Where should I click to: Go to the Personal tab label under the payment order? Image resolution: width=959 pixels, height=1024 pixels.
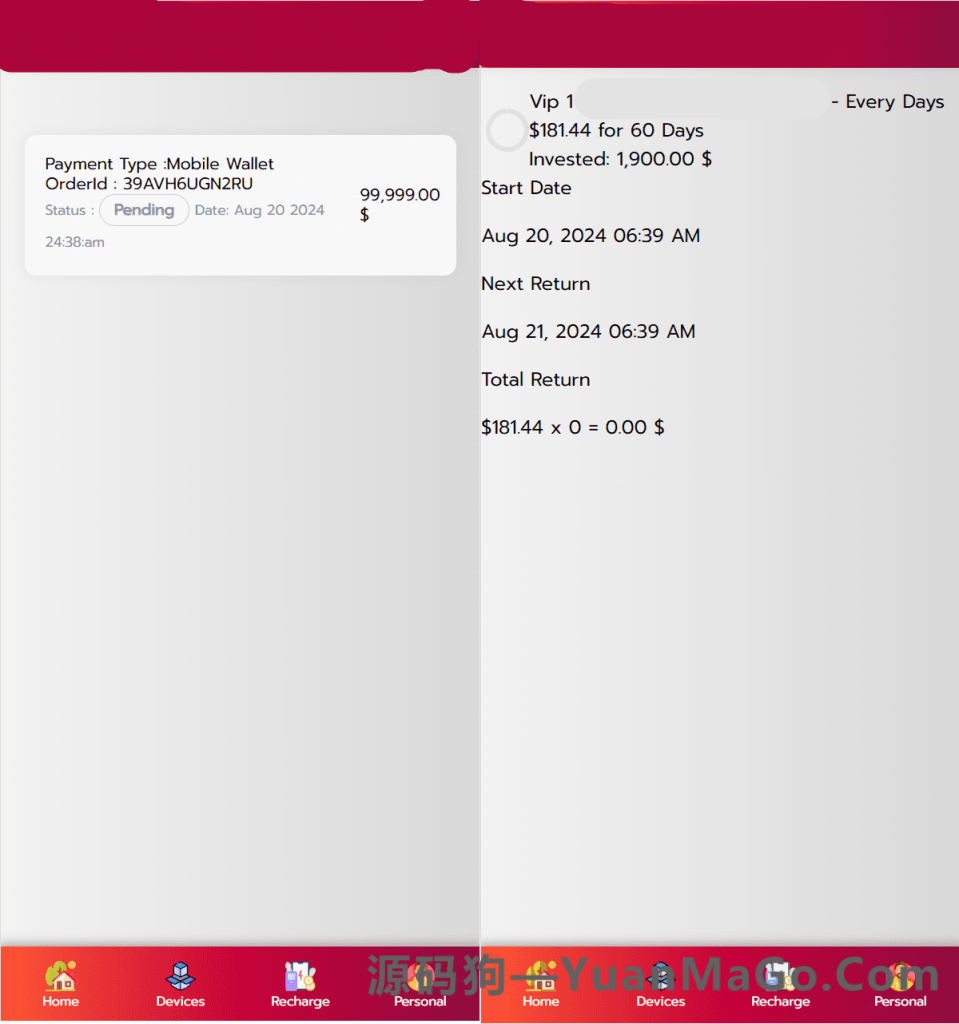pos(420,1001)
